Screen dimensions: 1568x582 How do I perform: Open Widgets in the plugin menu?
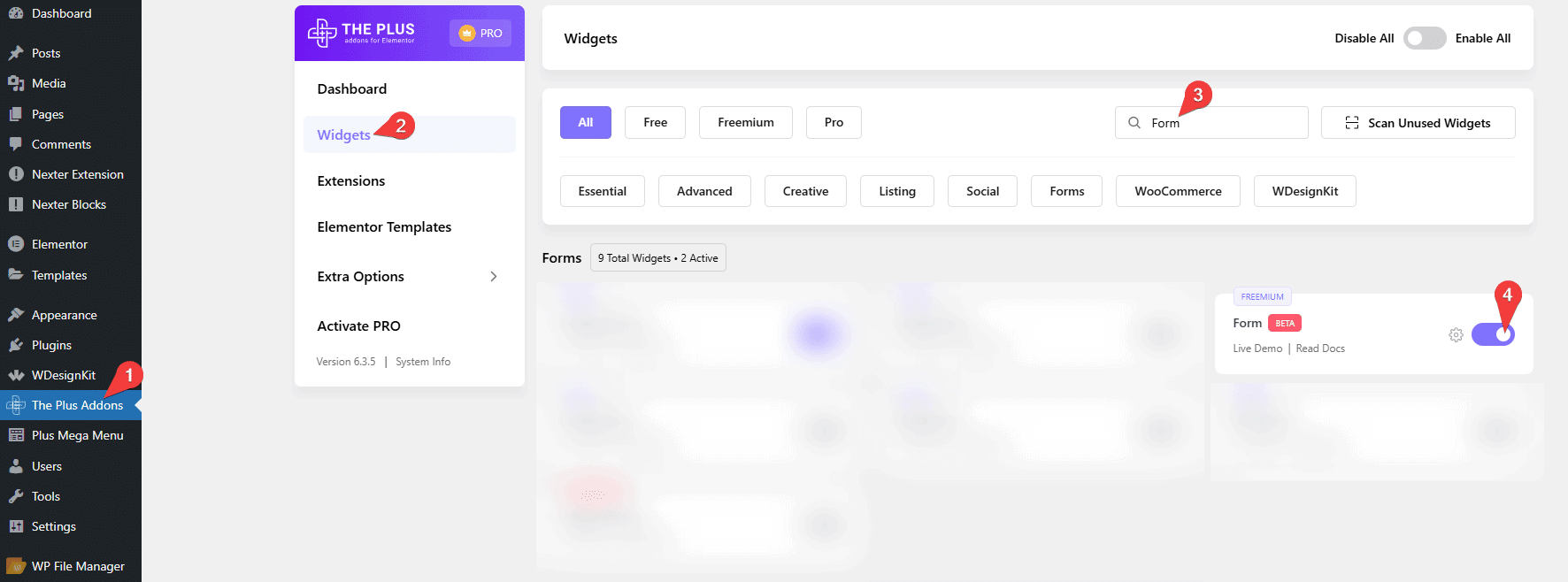tap(344, 135)
